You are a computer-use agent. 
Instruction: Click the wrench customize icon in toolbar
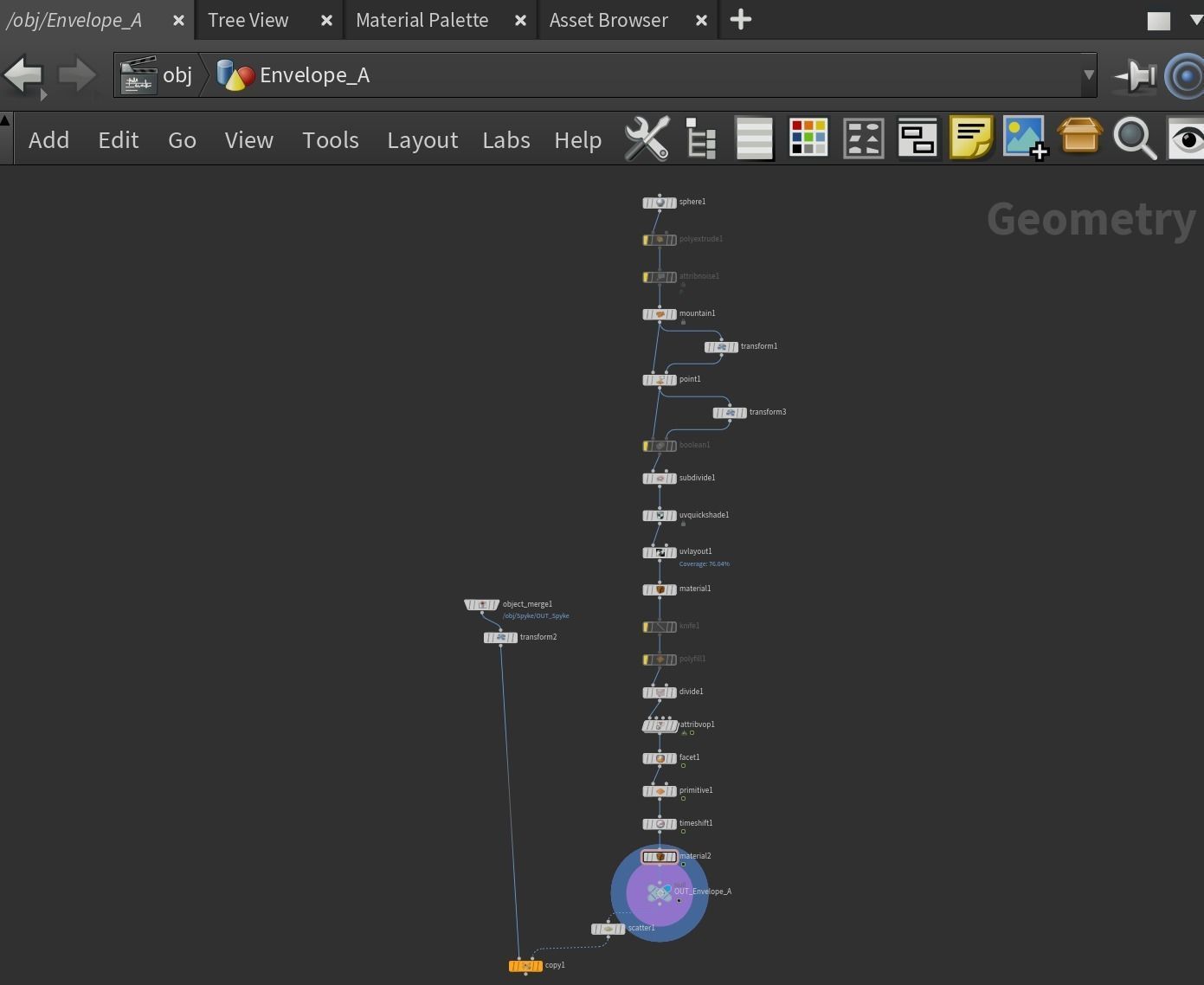point(646,138)
